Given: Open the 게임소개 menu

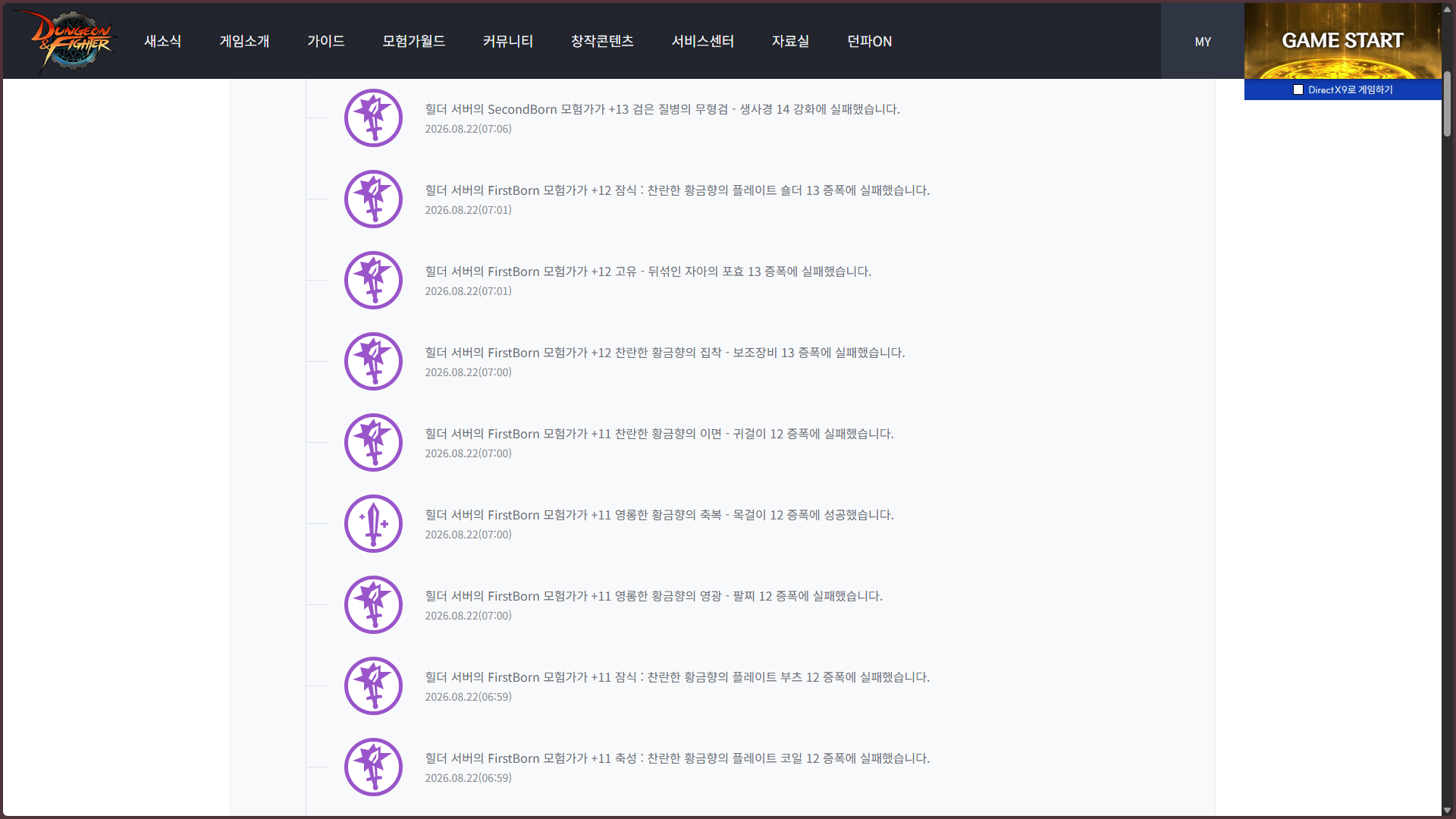Looking at the screenshot, I should [x=244, y=41].
